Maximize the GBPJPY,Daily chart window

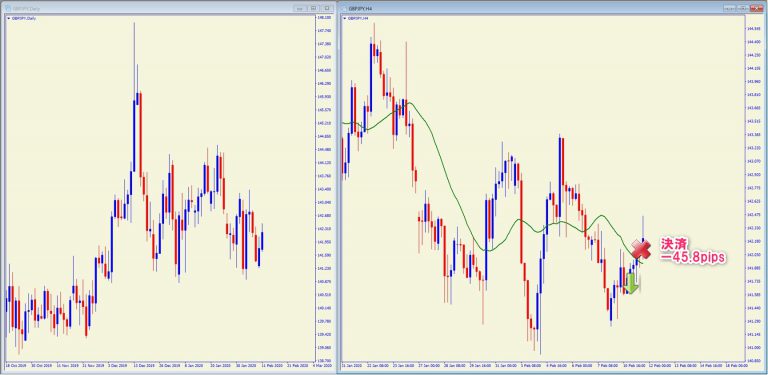click(313, 8)
